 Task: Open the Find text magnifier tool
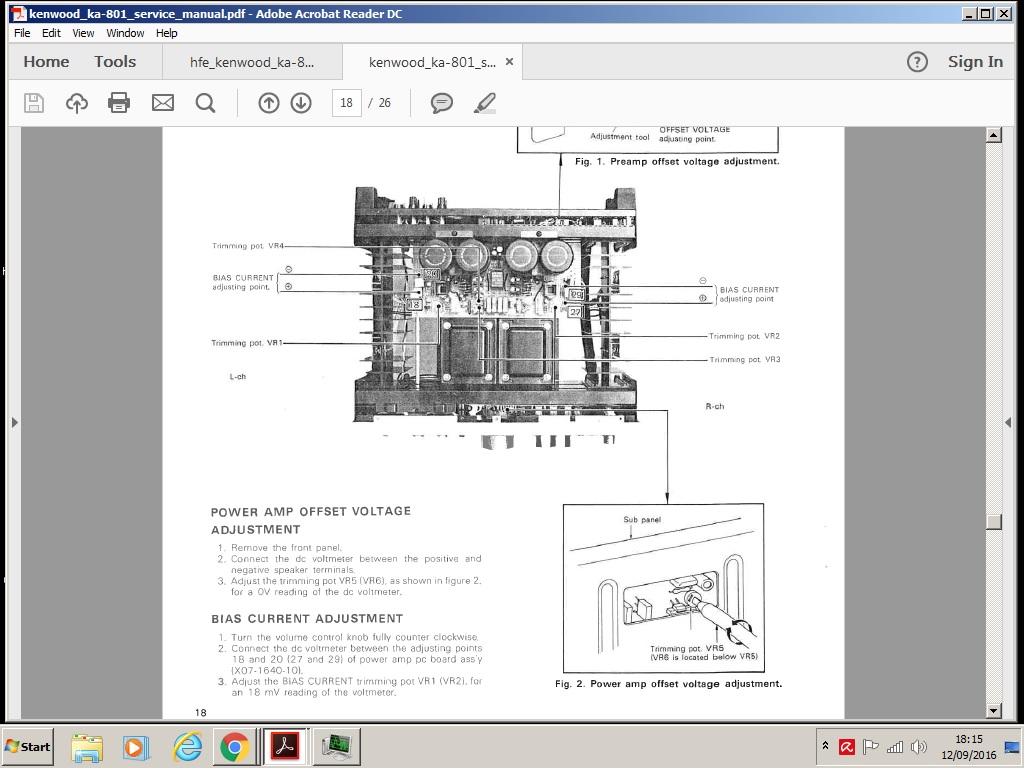205,103
